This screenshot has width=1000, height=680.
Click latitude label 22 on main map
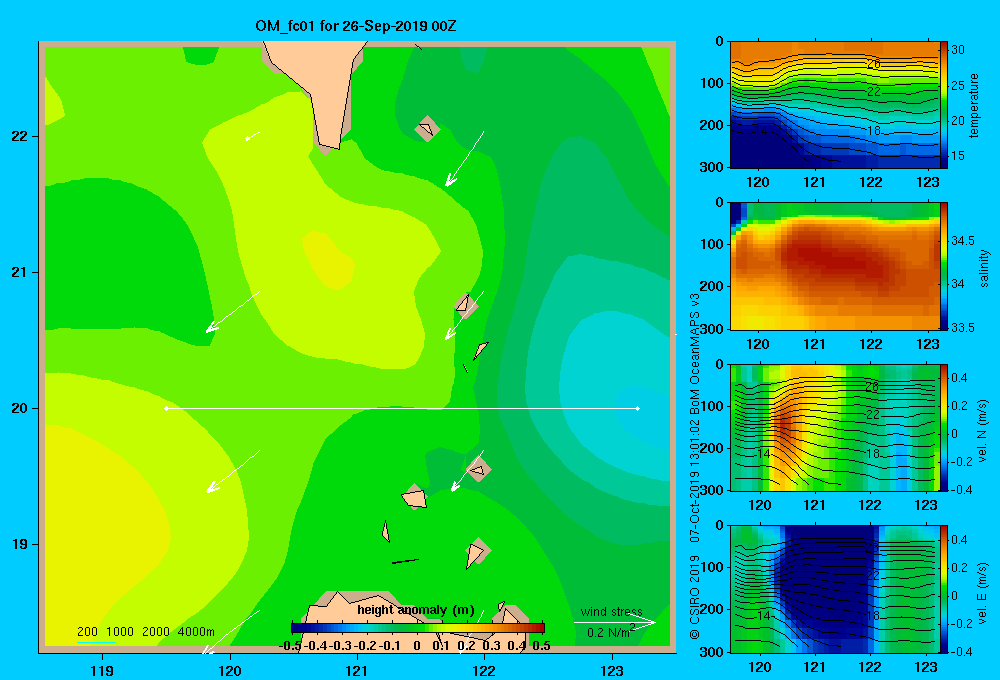(19, 137)
